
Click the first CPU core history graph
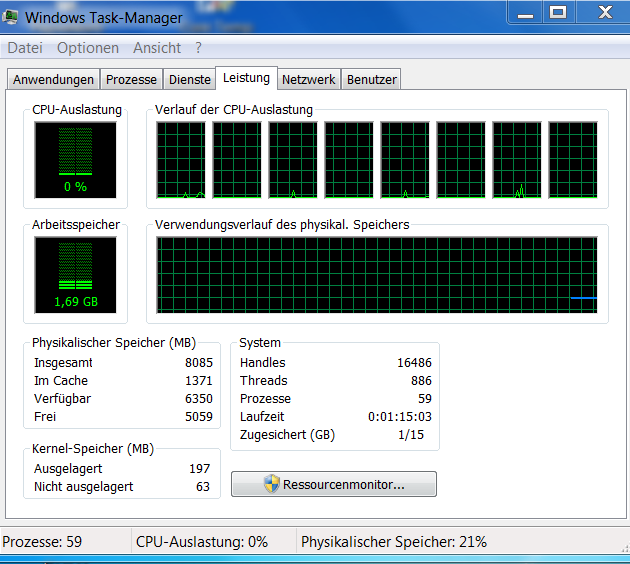click(181, 160)
